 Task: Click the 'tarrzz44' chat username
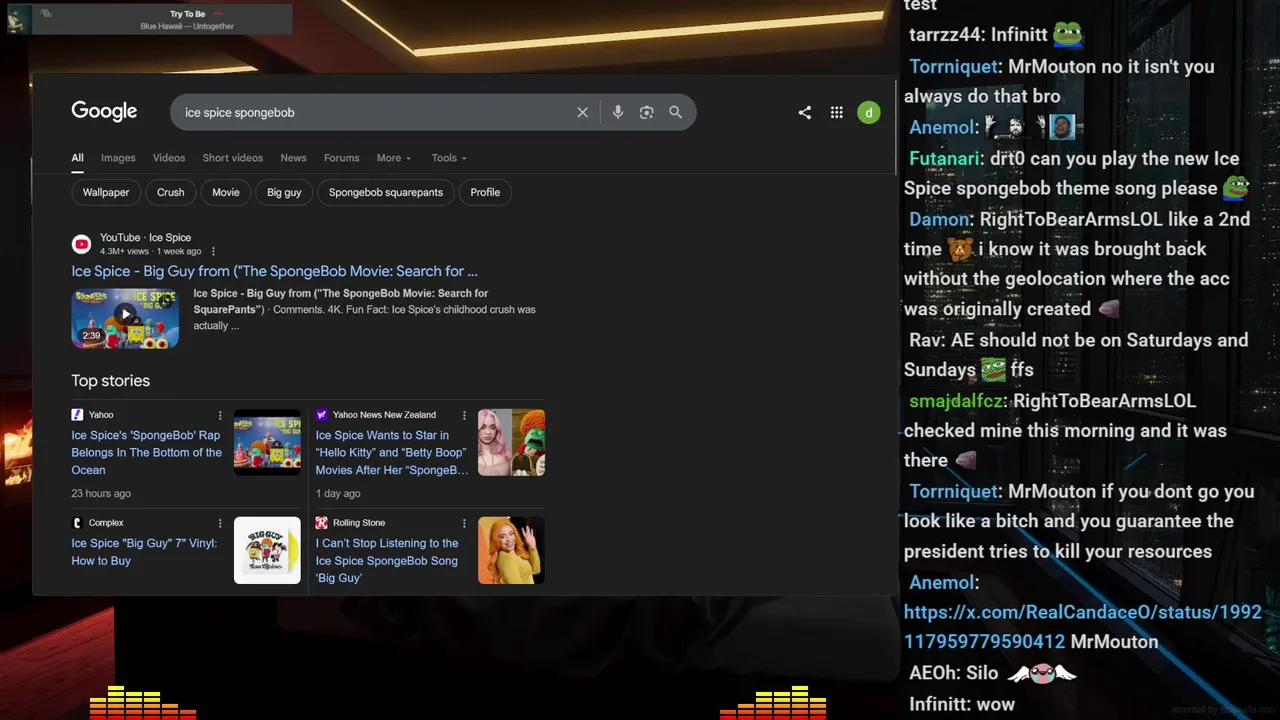pyautogui.click(x=944, y=35)
